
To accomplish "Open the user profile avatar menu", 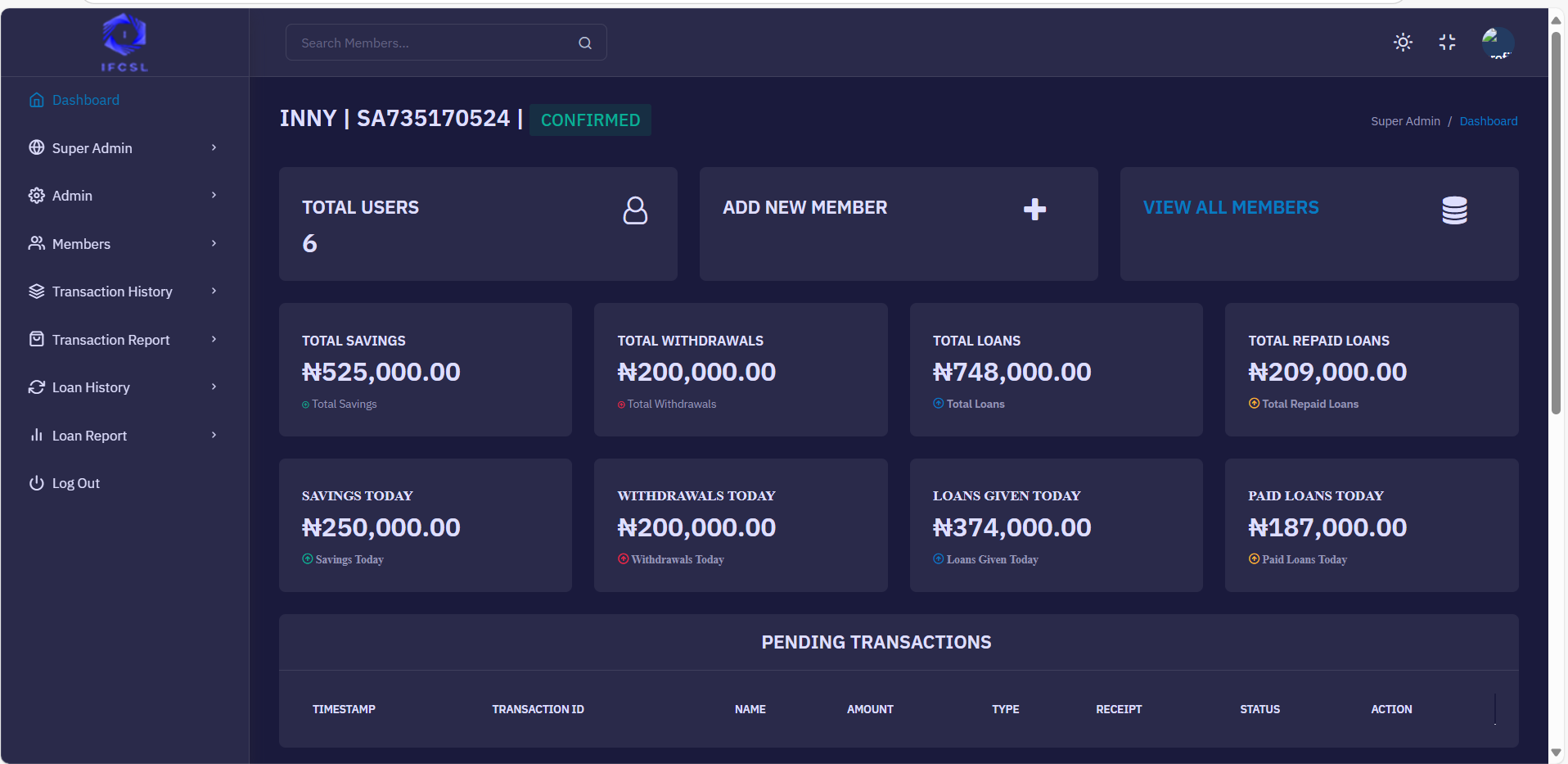I will coord(1498,43).
